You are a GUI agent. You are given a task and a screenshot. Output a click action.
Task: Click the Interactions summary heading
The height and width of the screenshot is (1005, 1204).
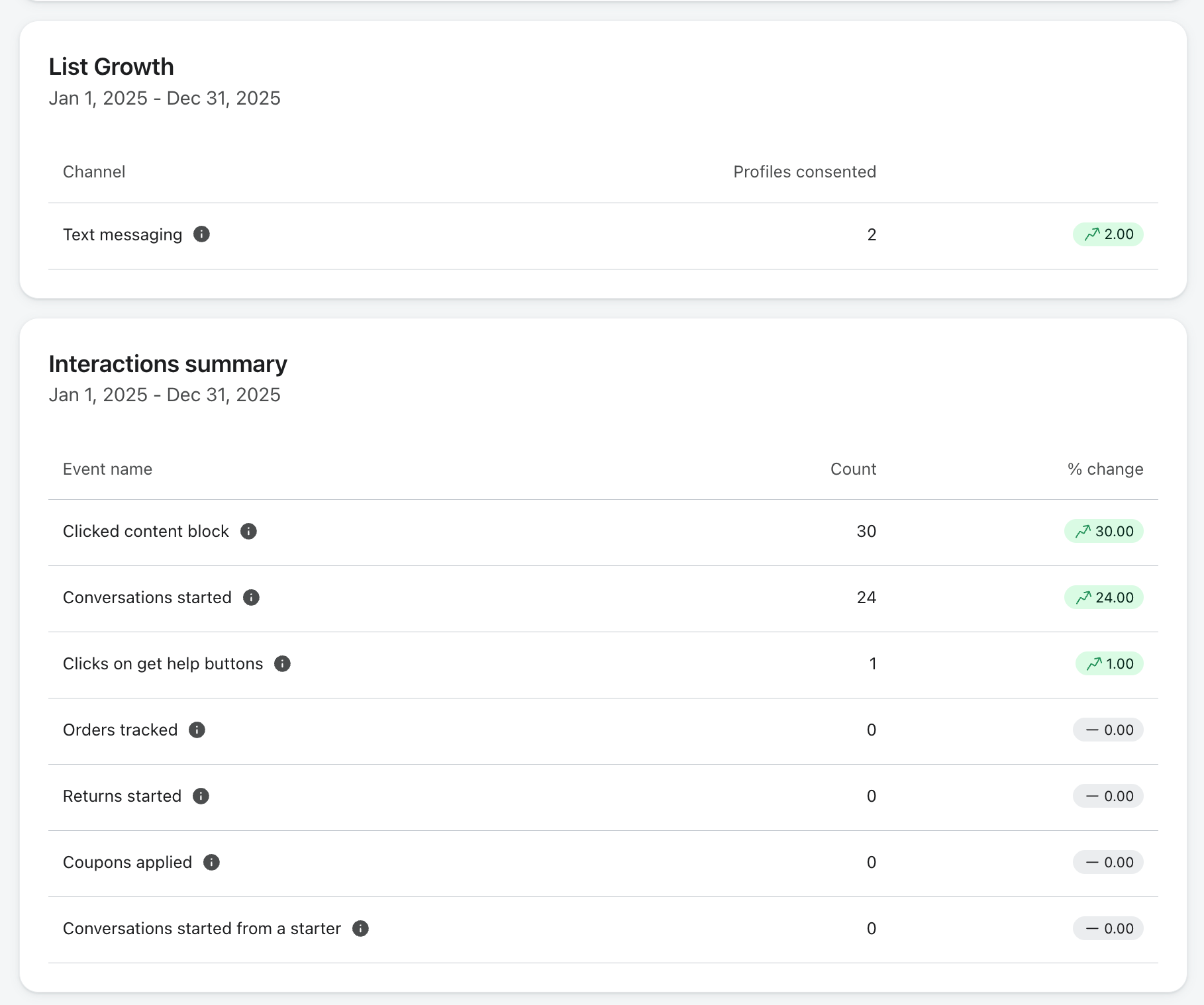point(168,364)
